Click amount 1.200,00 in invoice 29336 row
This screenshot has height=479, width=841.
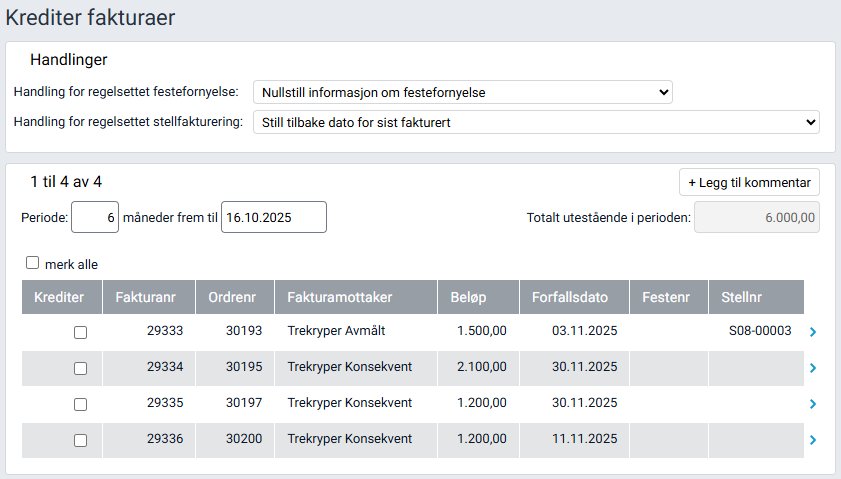(x=482, y=438)
